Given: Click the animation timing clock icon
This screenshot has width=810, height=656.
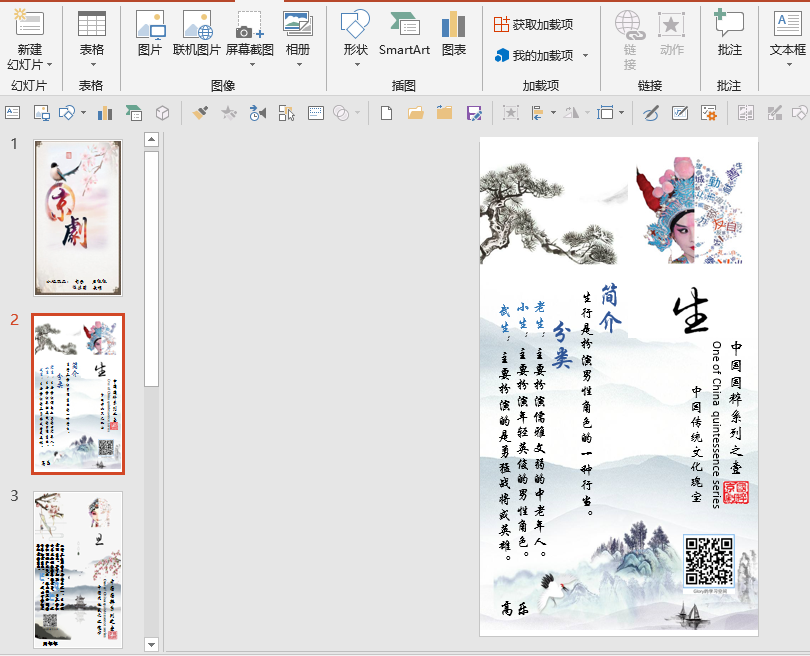Looking at the screenshot, I should [257, 113].
